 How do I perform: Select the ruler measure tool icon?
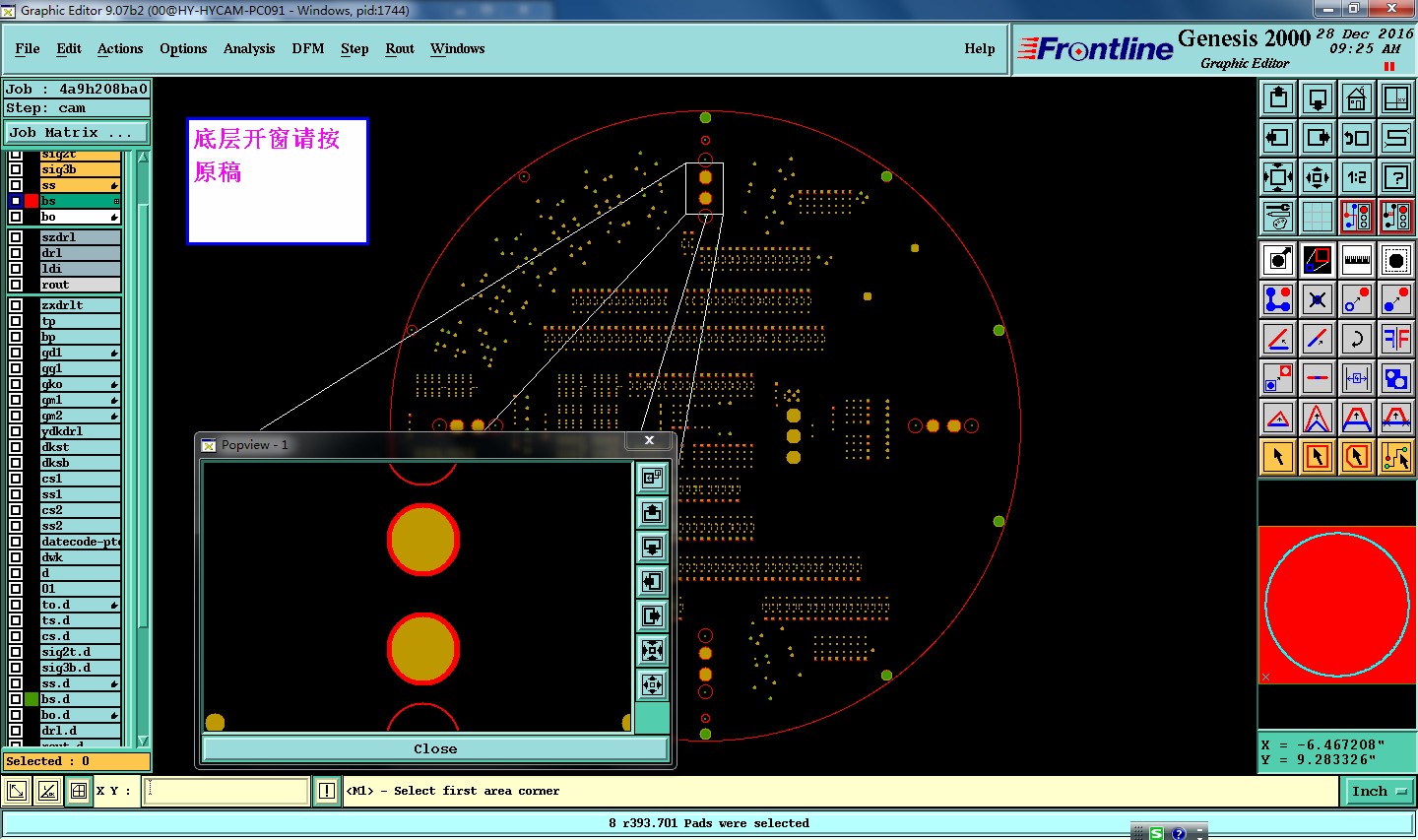[x=1357, y=260]
